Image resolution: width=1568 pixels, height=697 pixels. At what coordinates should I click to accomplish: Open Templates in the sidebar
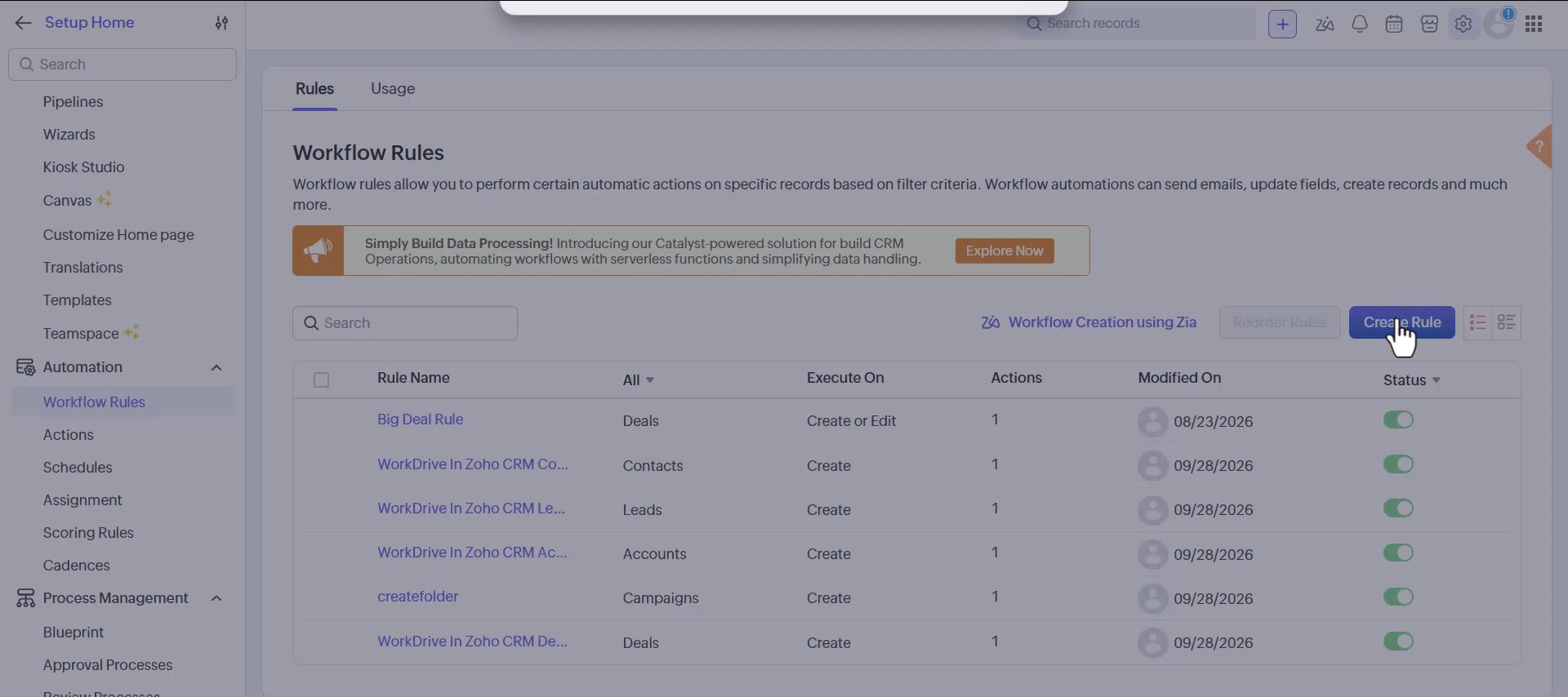click(x=77, y=300)
